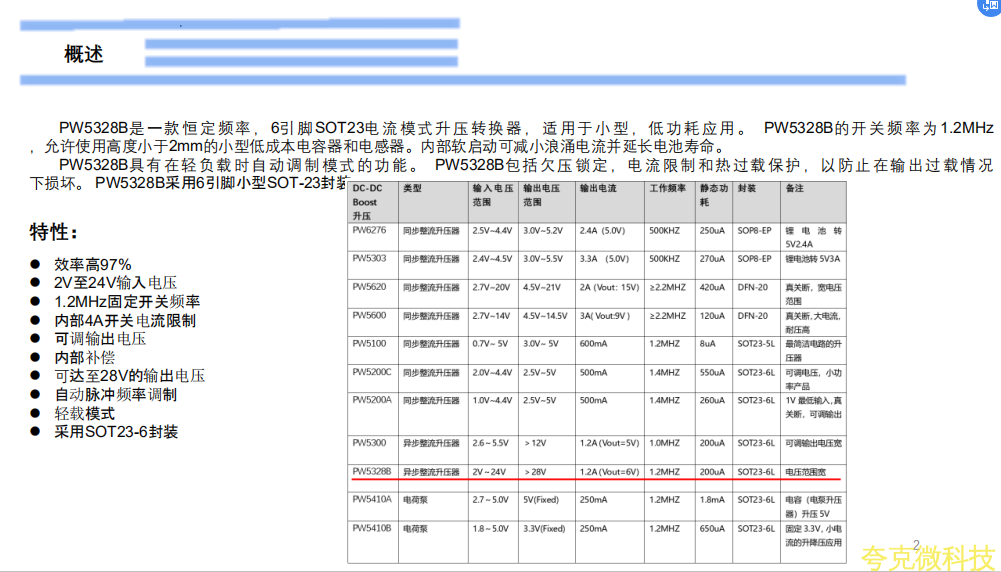Click the 工作频率 column header
Image resolution: width=1001 pixels, height=572 pixels.
667,188
